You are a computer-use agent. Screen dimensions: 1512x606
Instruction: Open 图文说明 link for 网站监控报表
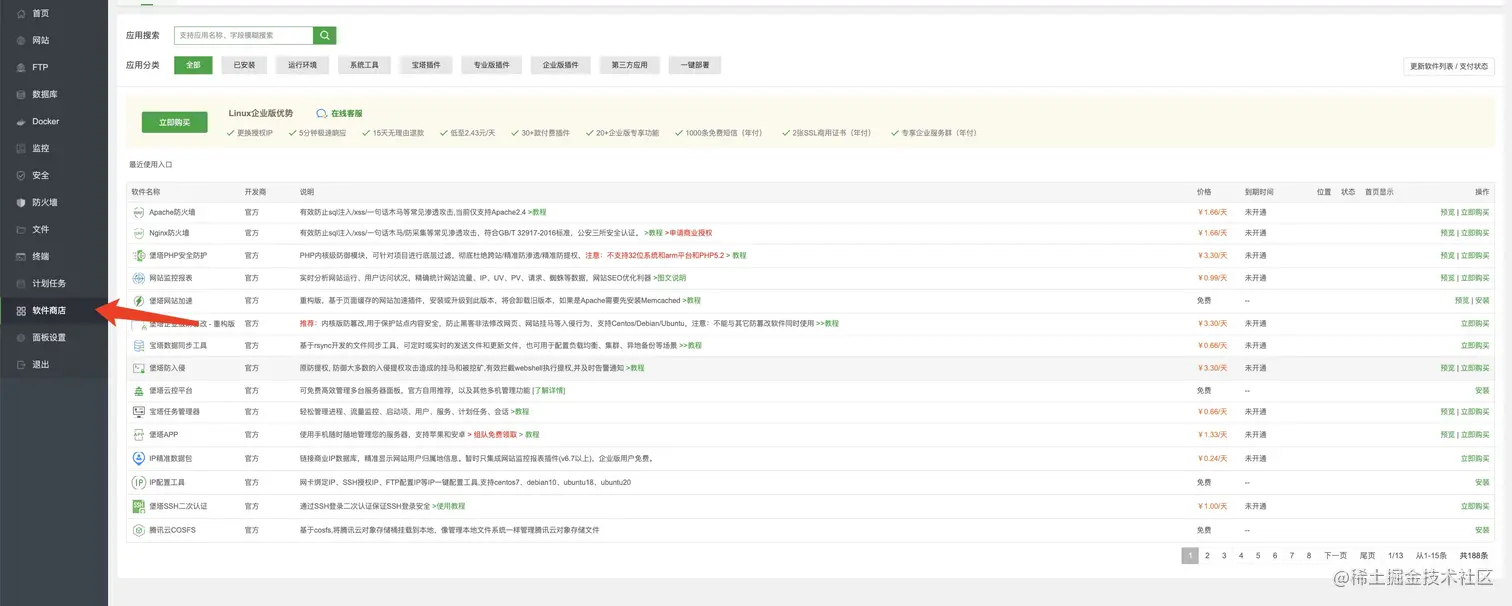[x=671, y=278]
